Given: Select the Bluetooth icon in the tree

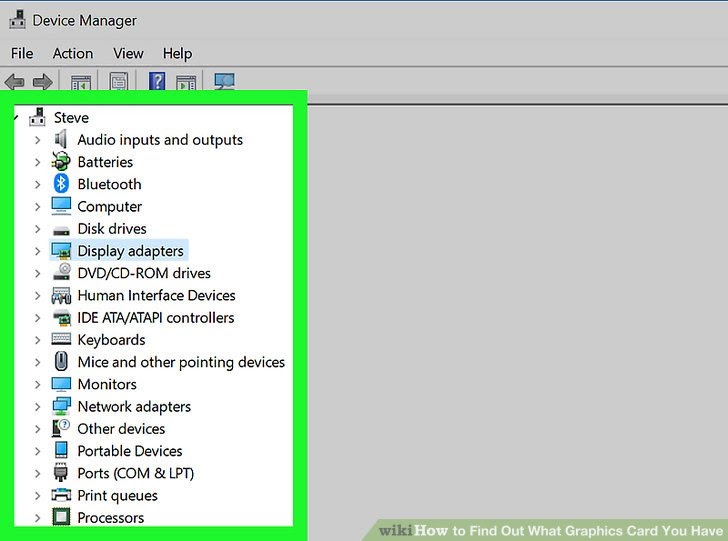Looking at the screenshot, I should (x=61, y=184).
